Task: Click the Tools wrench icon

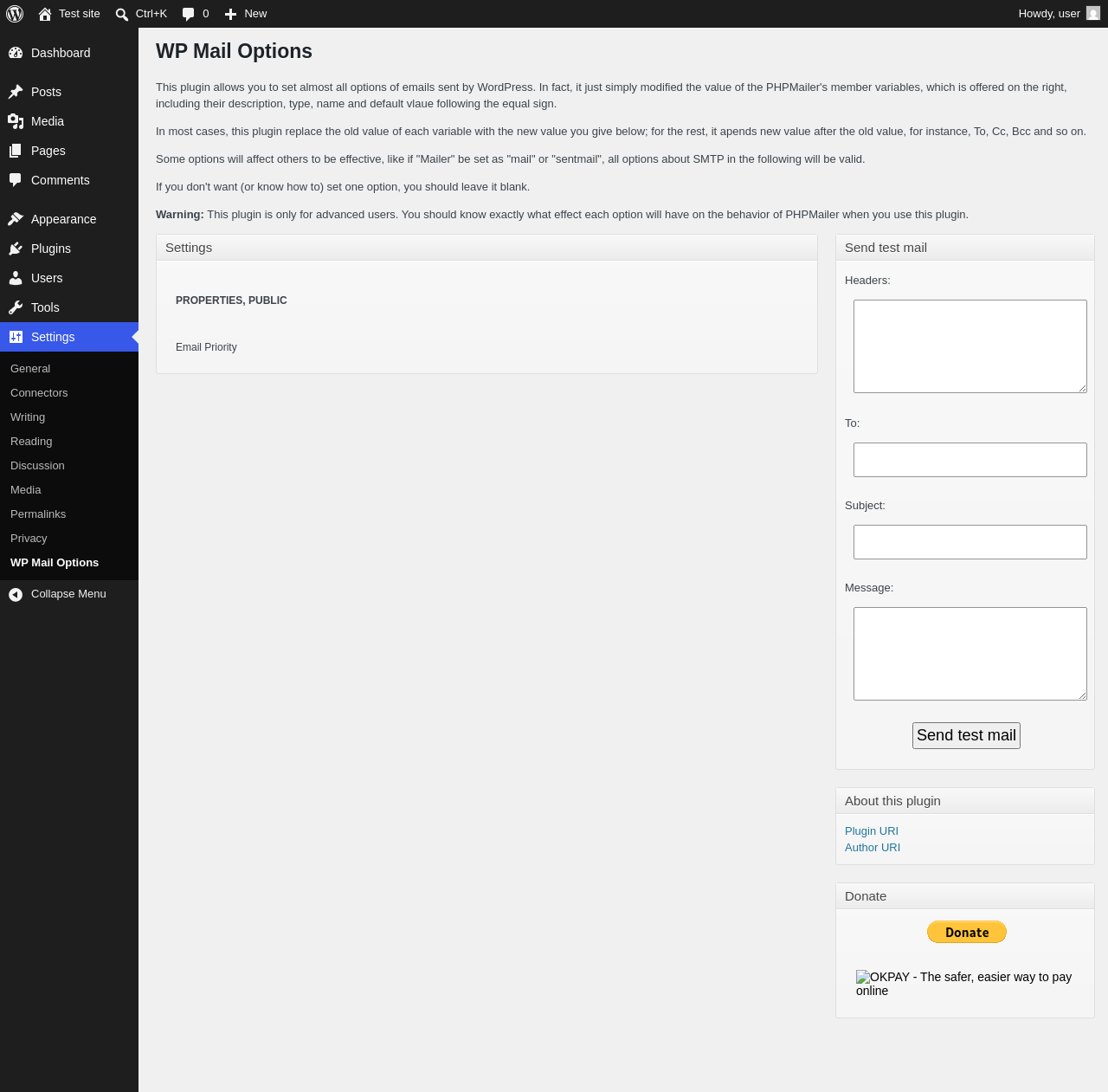Action: pos(16,307)
